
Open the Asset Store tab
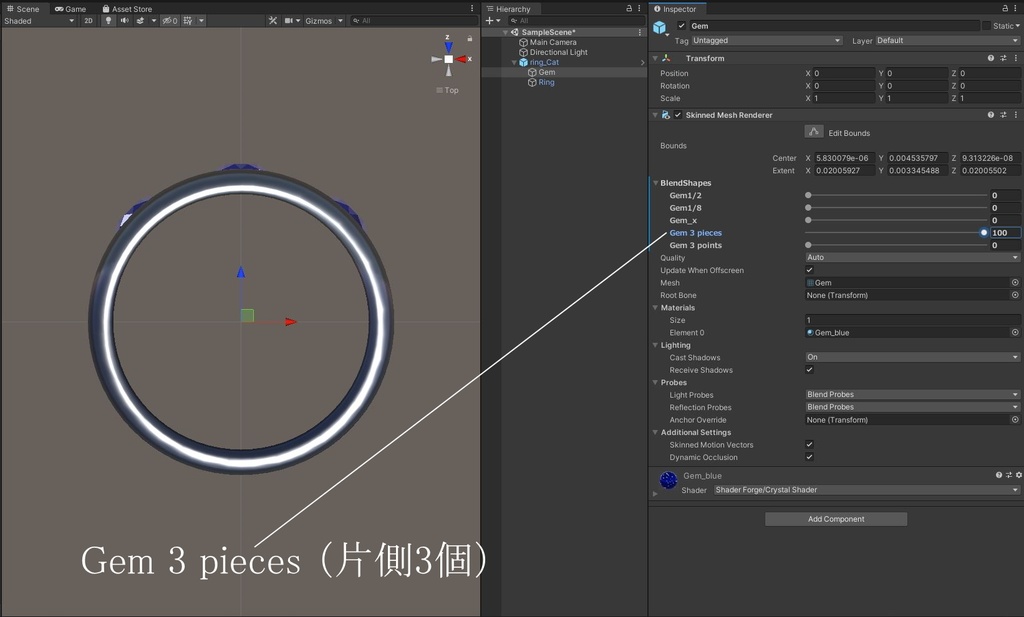click(x=126, y=9)
